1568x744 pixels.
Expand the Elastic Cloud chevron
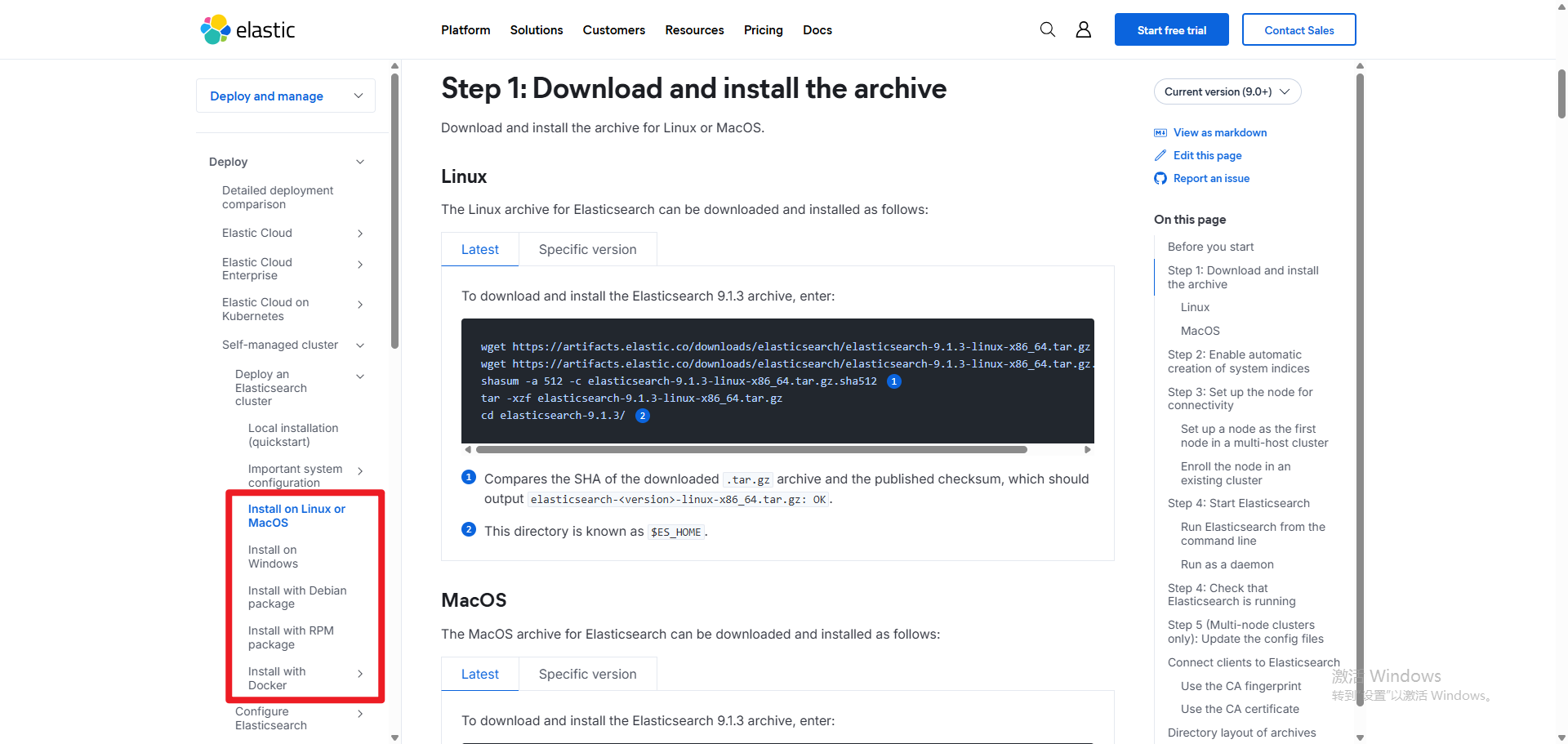pyautogui.click(x=360, y=234)
